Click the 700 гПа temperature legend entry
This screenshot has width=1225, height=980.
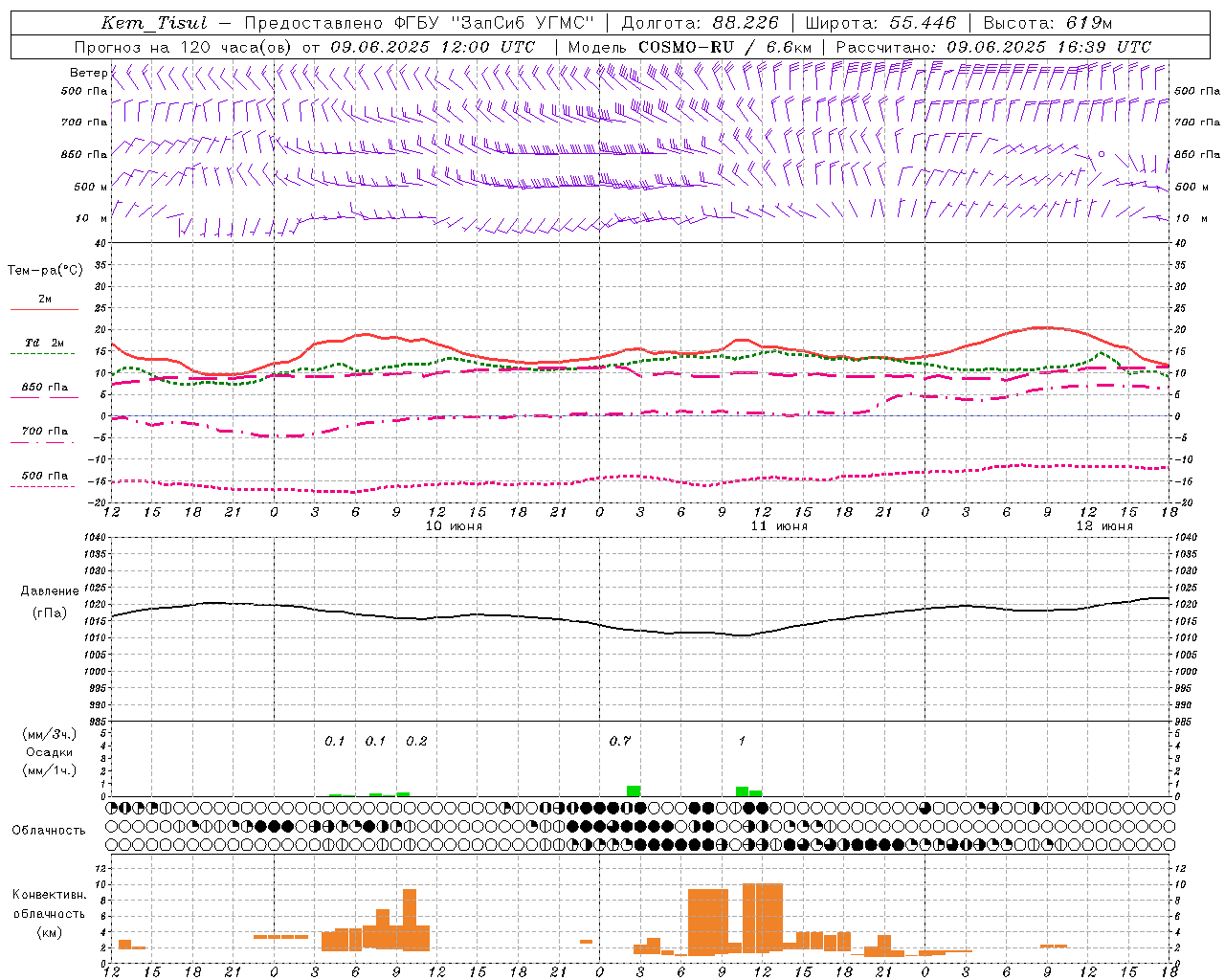click(44, 431)
